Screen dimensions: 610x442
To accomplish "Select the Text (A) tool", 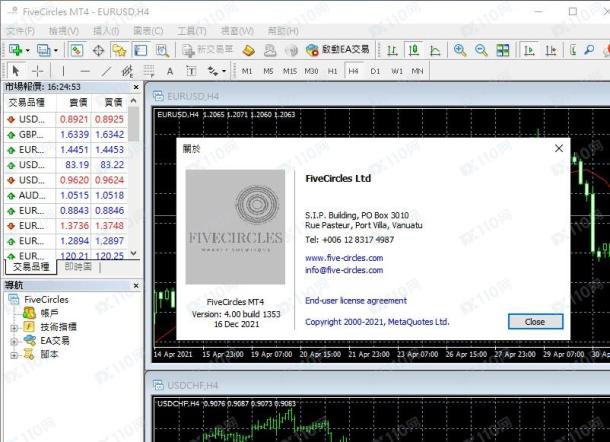I will coord(170,71).
